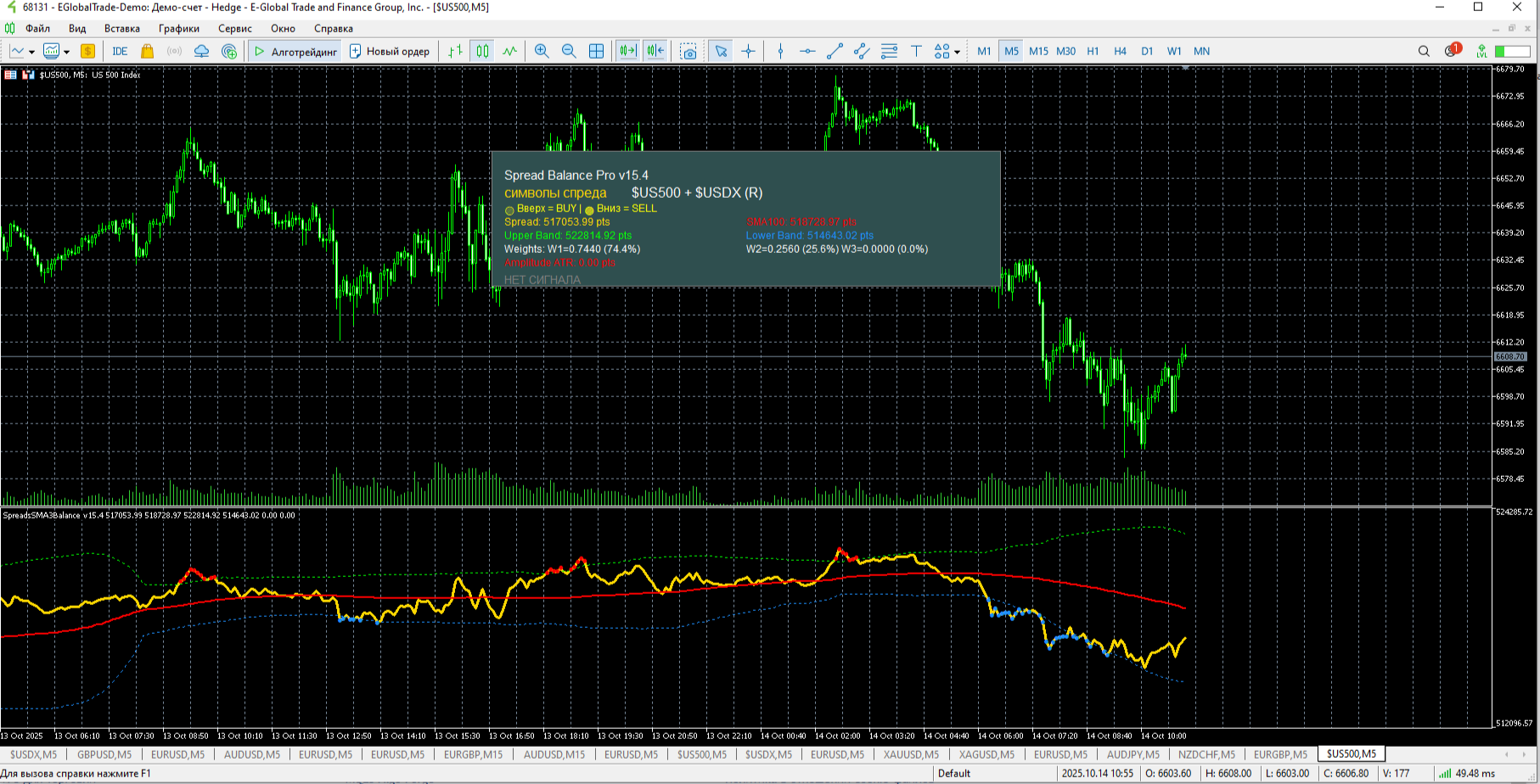
Task: Set timeframe to H4
Action: (1120, 51)
